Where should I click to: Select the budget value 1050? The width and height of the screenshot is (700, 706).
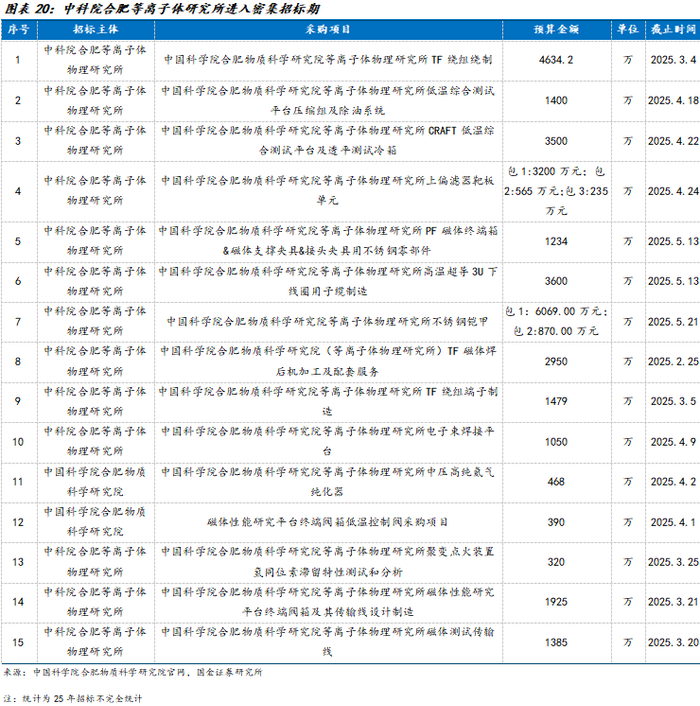[556, 442]
